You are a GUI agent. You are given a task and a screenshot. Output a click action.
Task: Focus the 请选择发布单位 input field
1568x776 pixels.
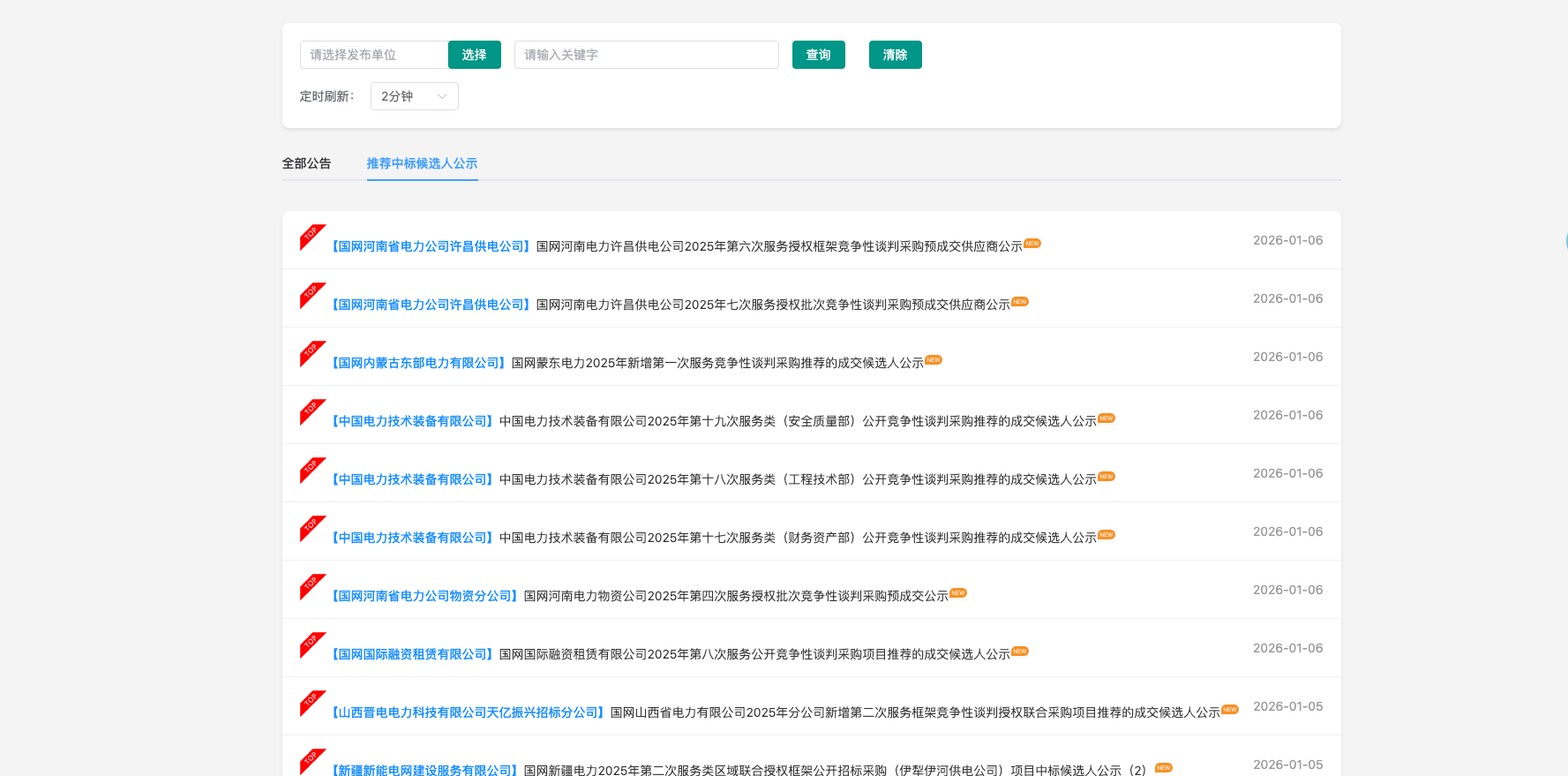tap(373, 55)
